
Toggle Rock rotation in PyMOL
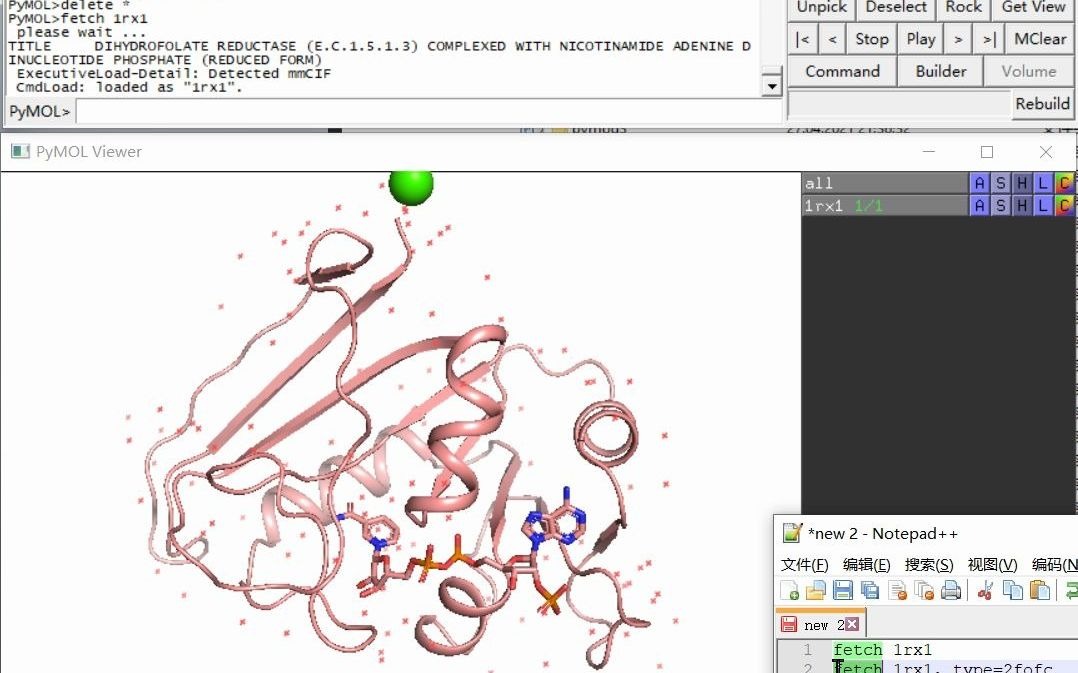click(x=963, y=7)
